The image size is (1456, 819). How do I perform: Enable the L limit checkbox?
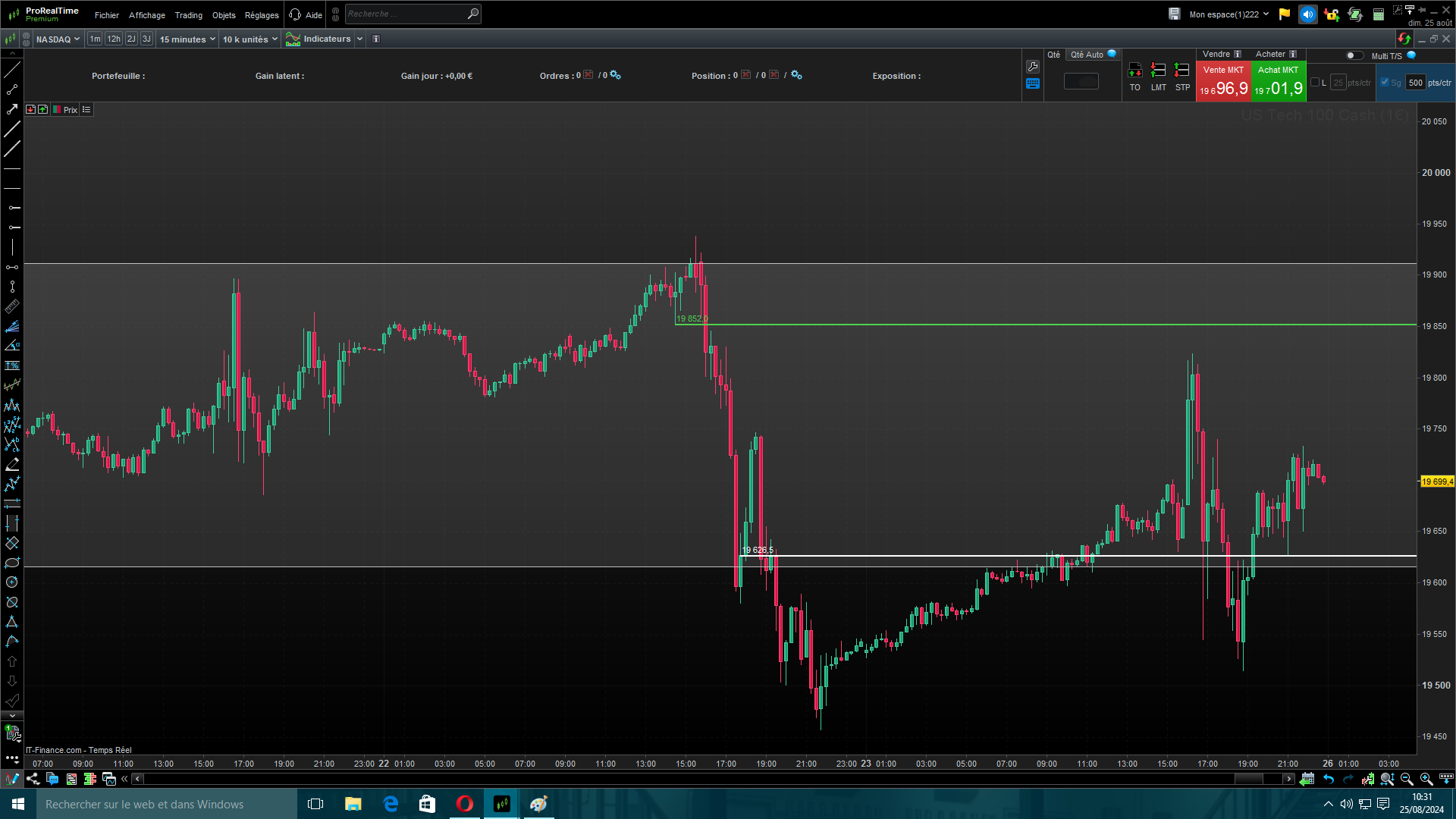1315,83
